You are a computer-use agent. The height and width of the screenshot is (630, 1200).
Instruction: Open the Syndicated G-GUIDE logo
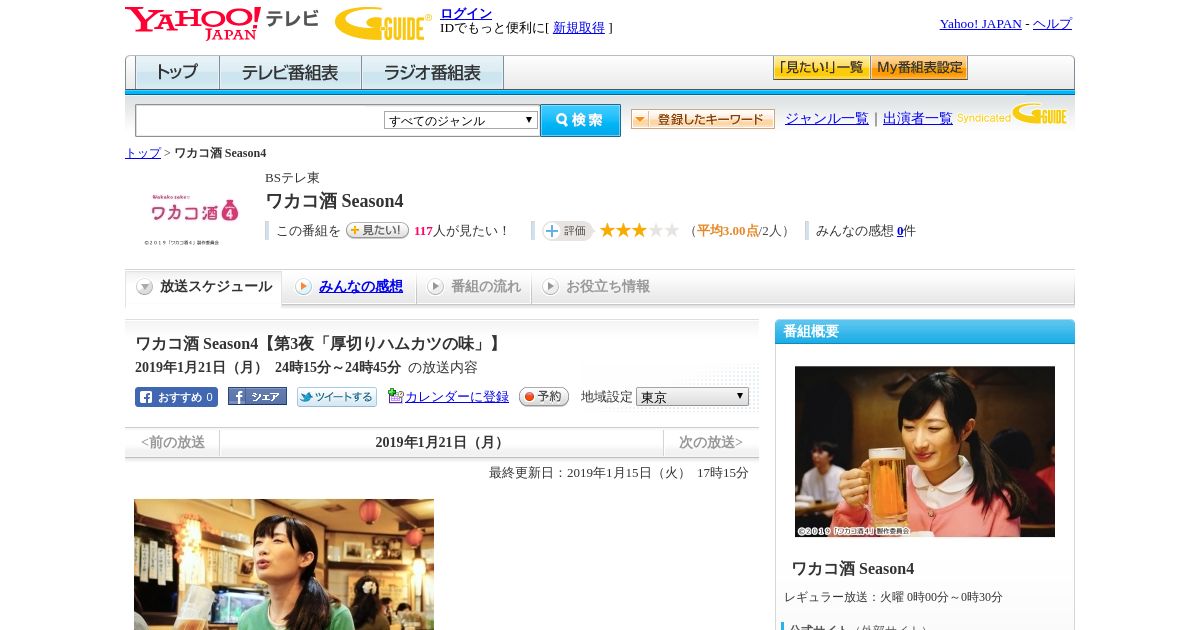click(x=1012, y=114)
